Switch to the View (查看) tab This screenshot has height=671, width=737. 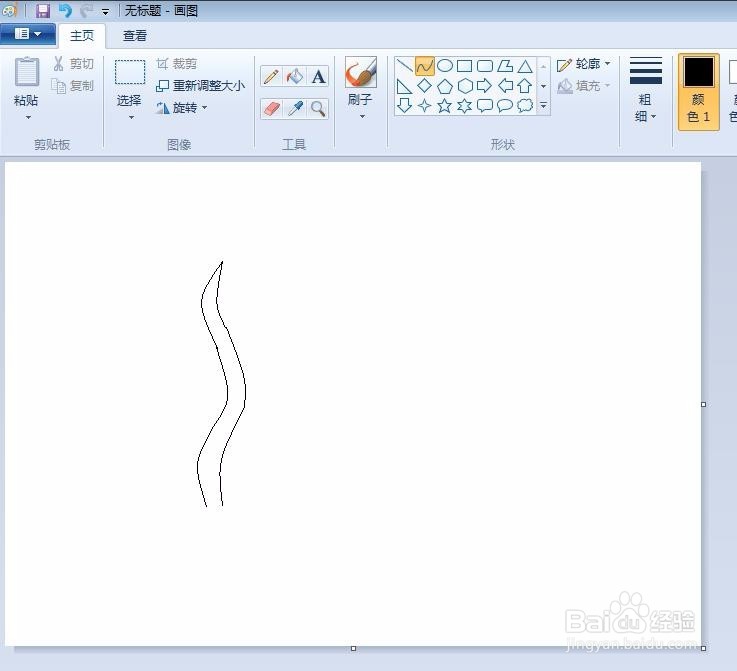click(x=135, y=36)
